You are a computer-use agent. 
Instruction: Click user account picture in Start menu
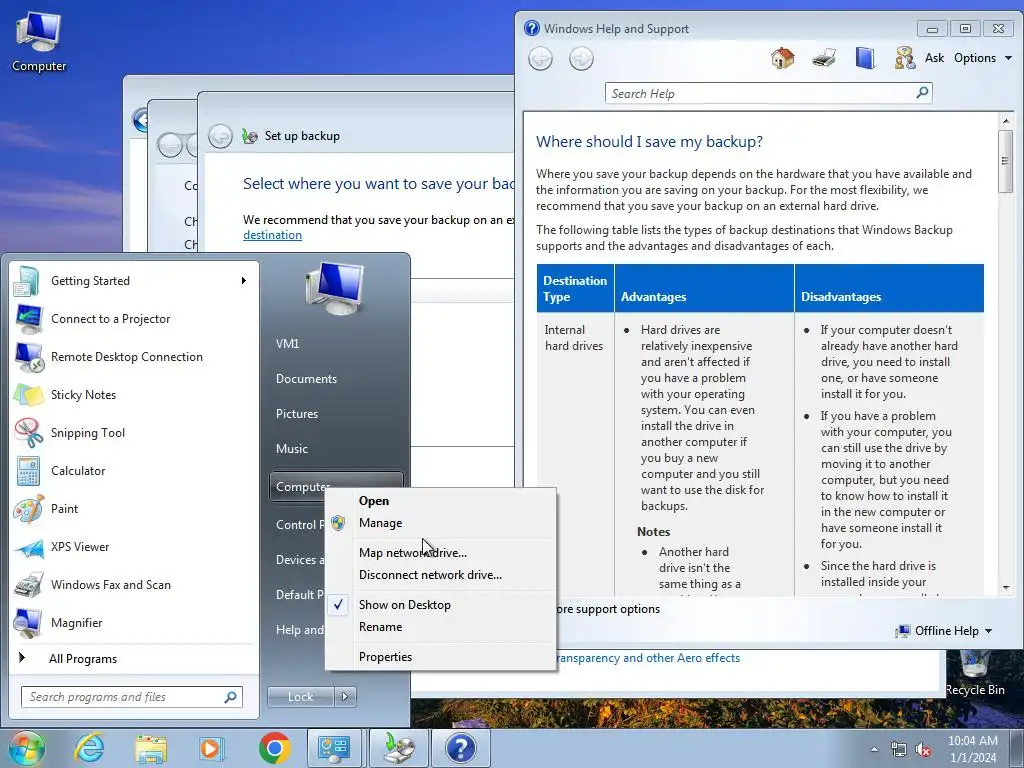tap(334, 287)
